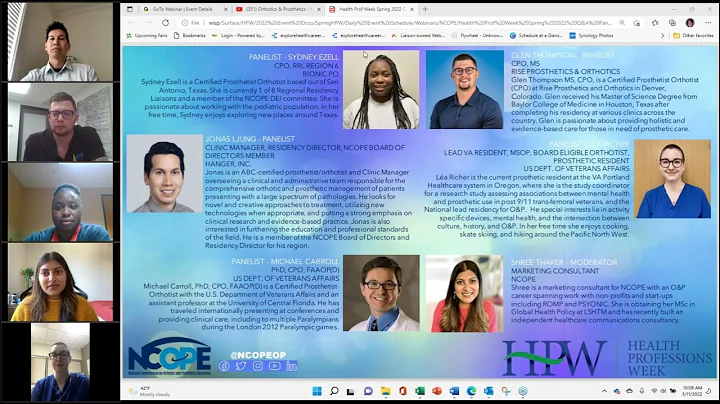
Task: Open the tab actions menu icon
Action: click(130, 9)
